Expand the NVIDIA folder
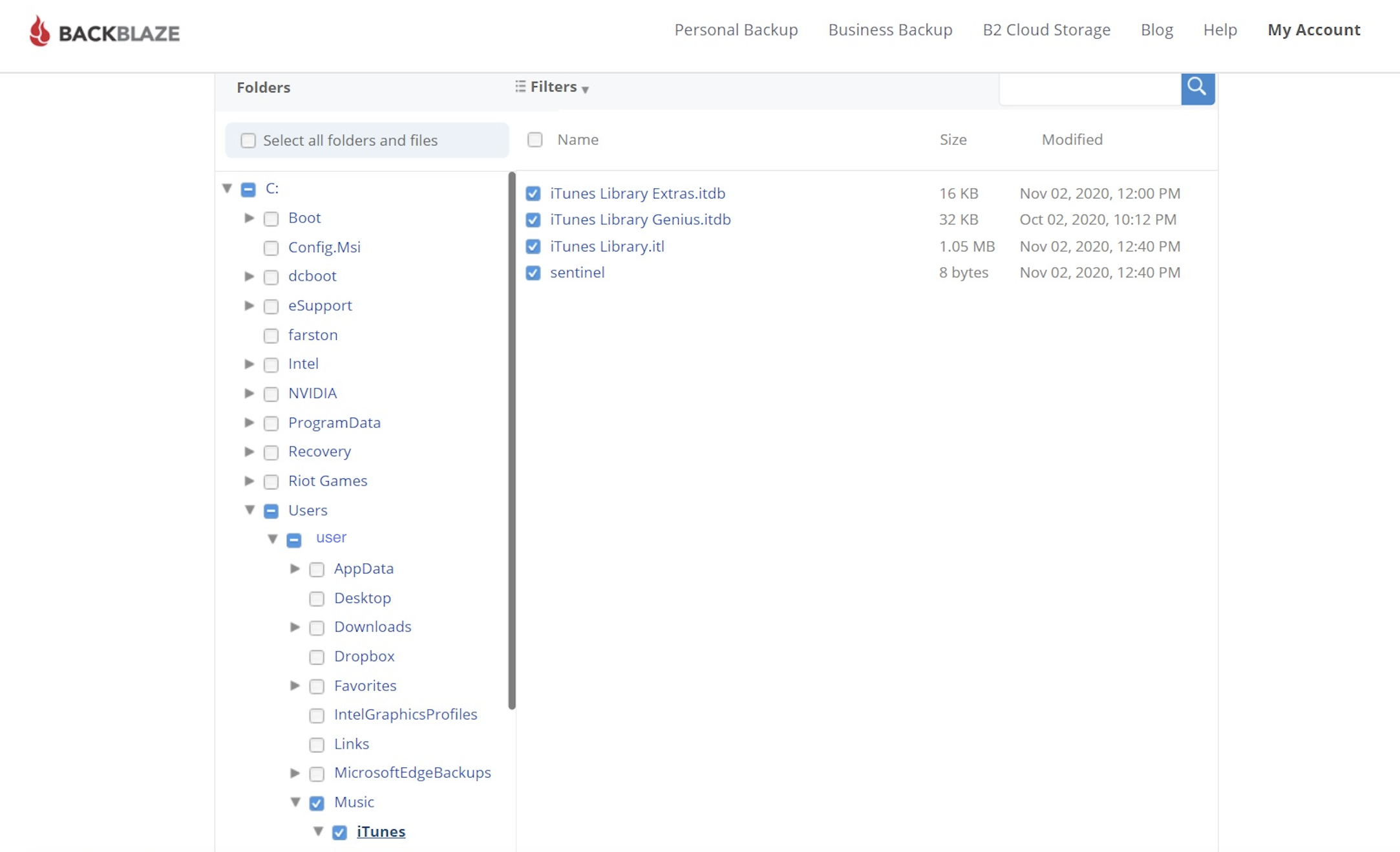Screen dimensions: 1400x852 [249, 393]
